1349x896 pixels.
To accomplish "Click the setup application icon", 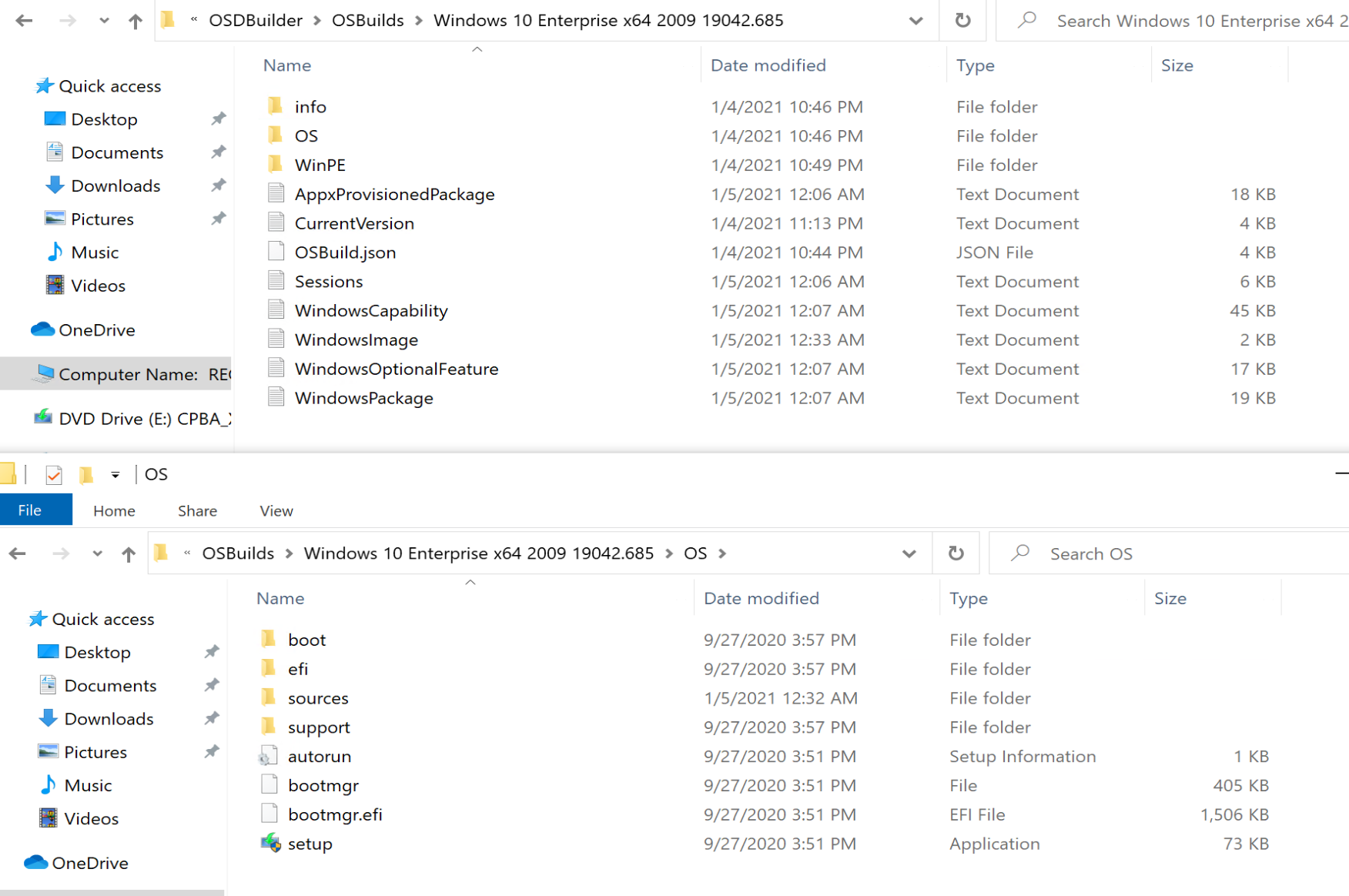I will 270,844.
